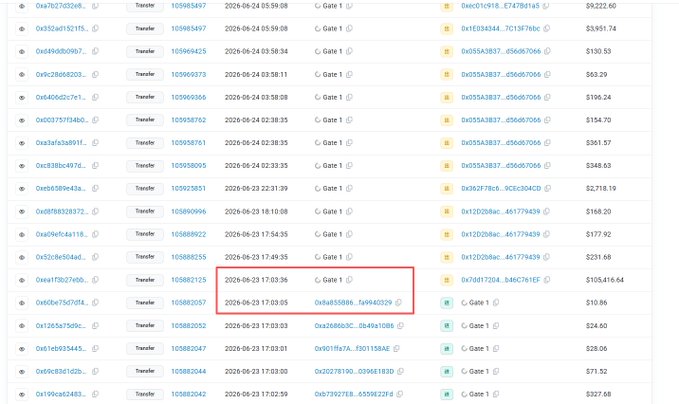The height and width of the screenshot is (404, 679).
Task: Click the yellow outgoing badge in the $154.70 row
Action: tap(446, 120)
